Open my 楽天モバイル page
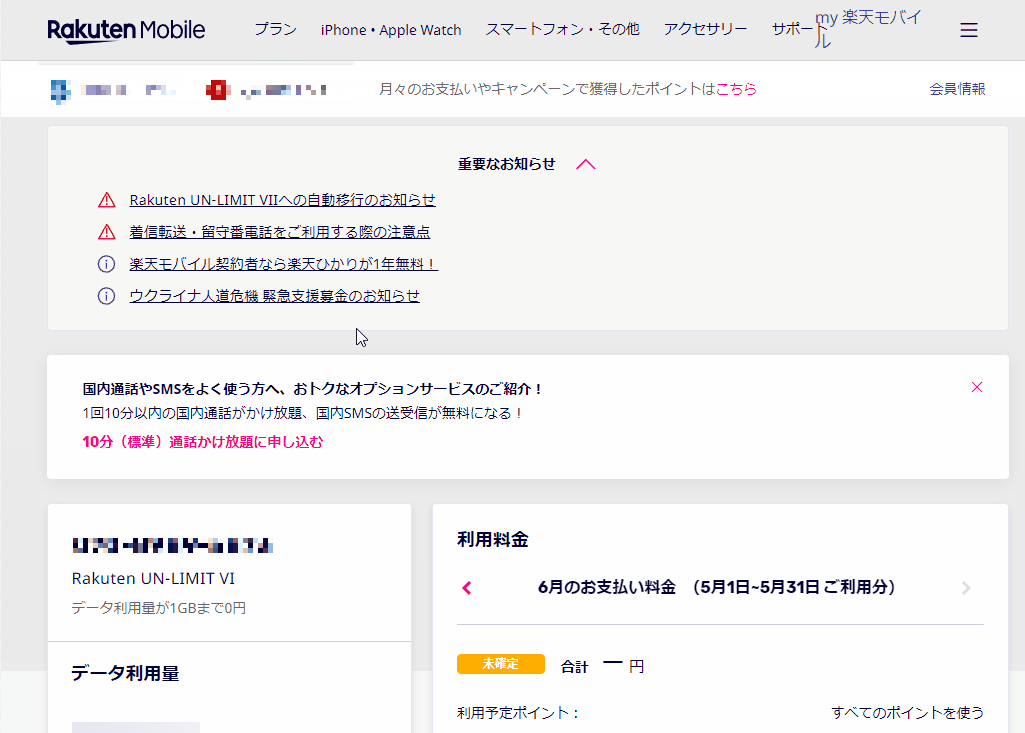1025x733 pixels. [x=868, y=29]
